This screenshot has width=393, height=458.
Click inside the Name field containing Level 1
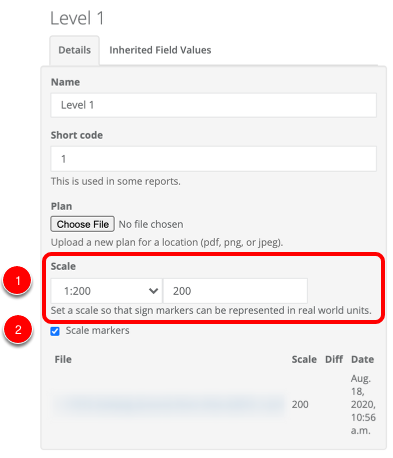point(213,105)
